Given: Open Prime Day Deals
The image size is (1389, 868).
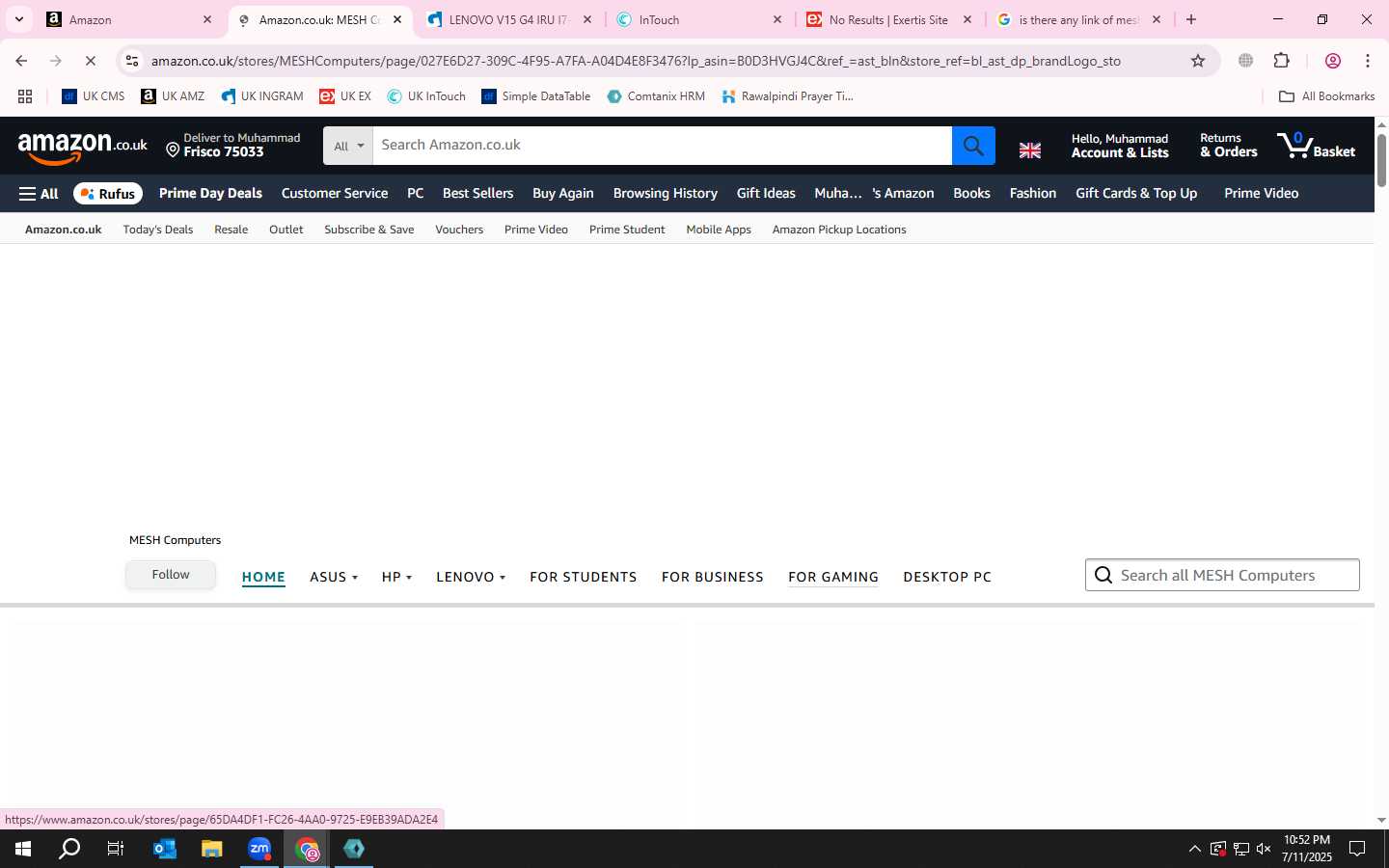Looking at the screenshot, I should (210, 194).
